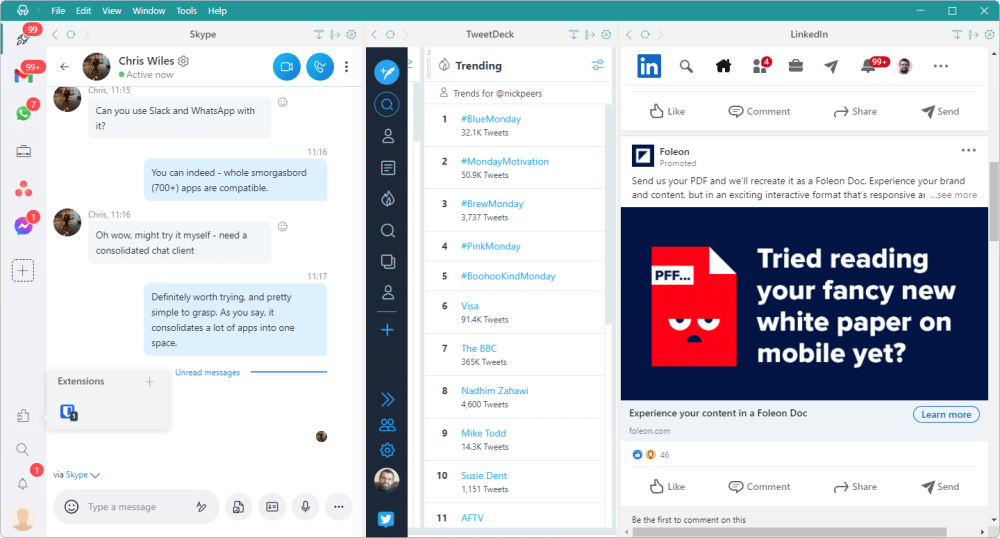Click the TweetDeck compose tweet icon
Screen dimensions: 1000x538
(387, 71)
